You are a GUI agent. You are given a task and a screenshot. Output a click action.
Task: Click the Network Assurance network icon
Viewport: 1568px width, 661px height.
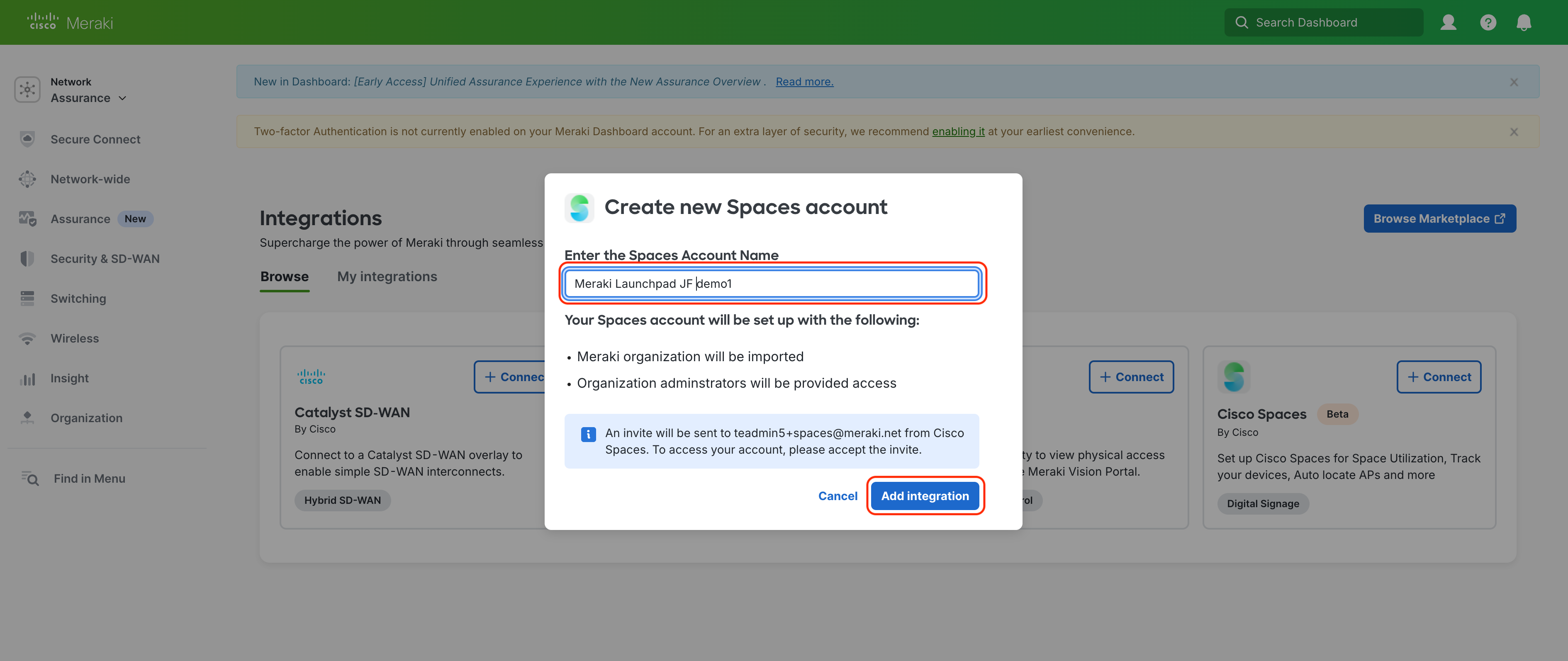tap(27, 90)
